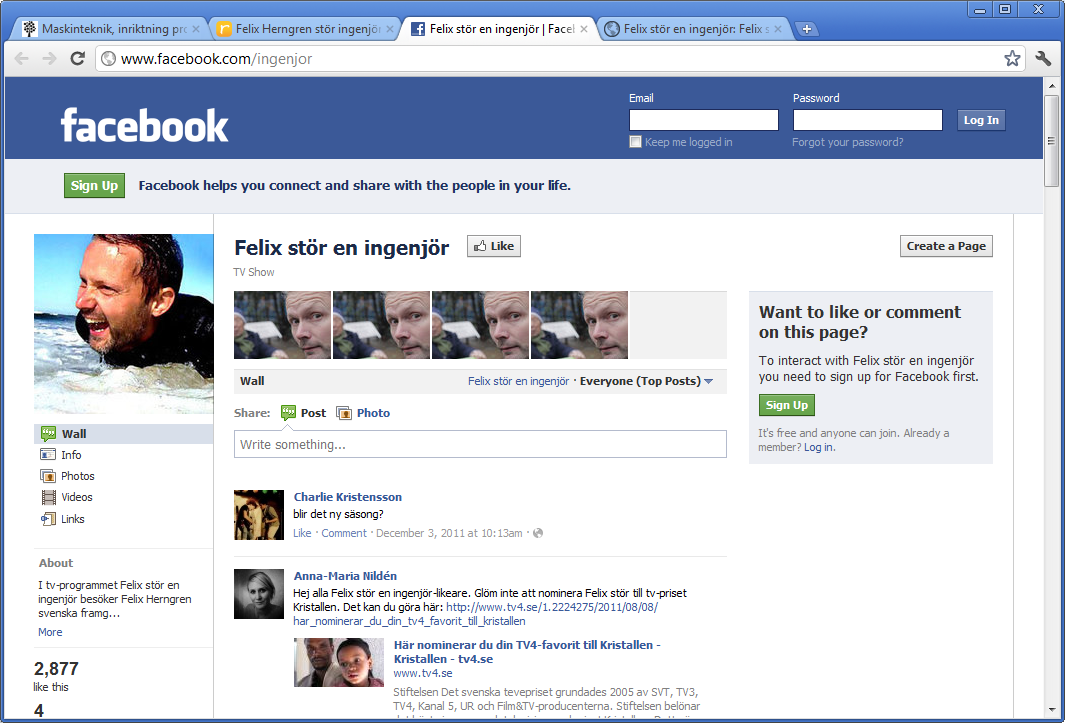The image size is (1065, 723).
Task: Click the Videos film icon in sidebar
Action: (48, 497)
